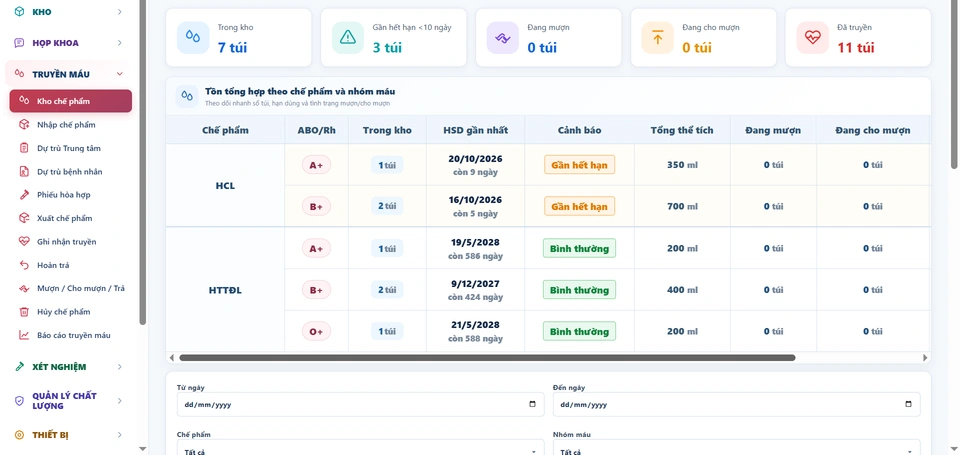
Task: Click the table scrollbar left arrow
Action: (x=171, y=358)
